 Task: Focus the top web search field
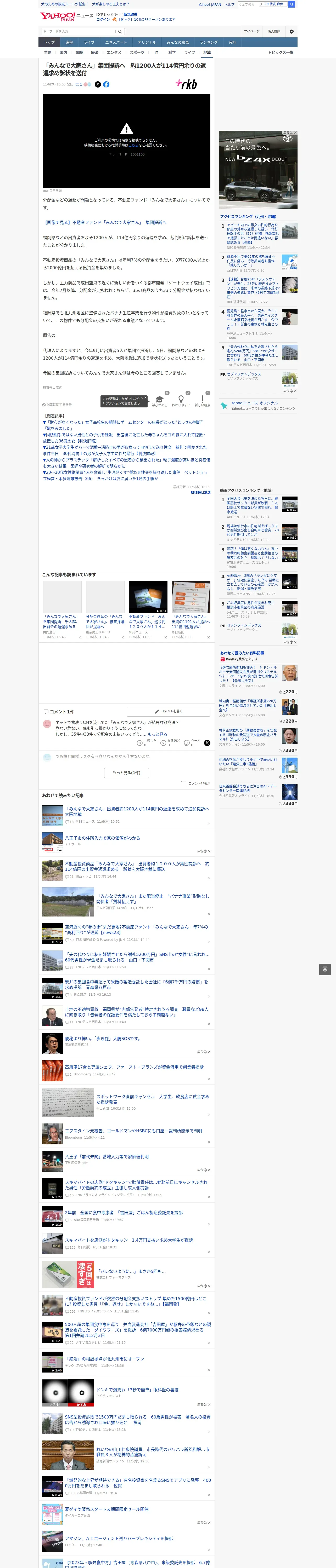(x=248, y=4)
